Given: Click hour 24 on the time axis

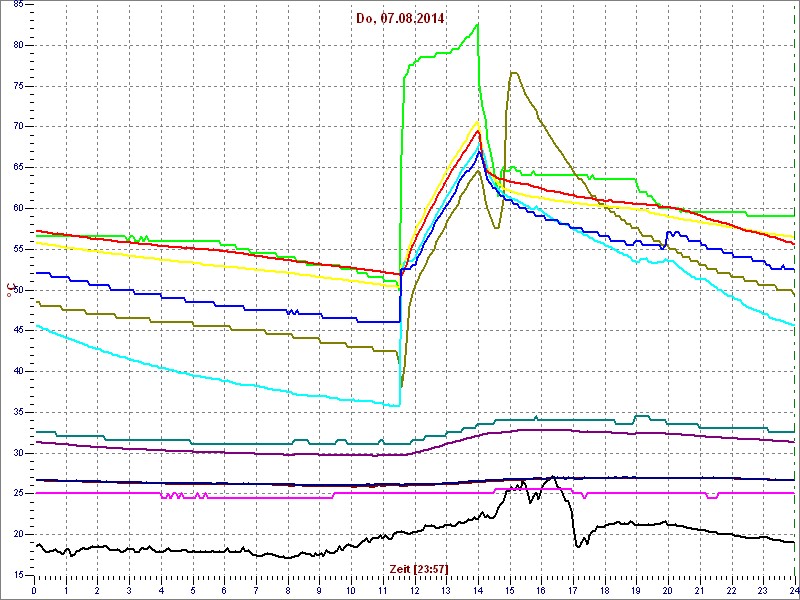Looking at the screenshot, I should click(794, 589).
